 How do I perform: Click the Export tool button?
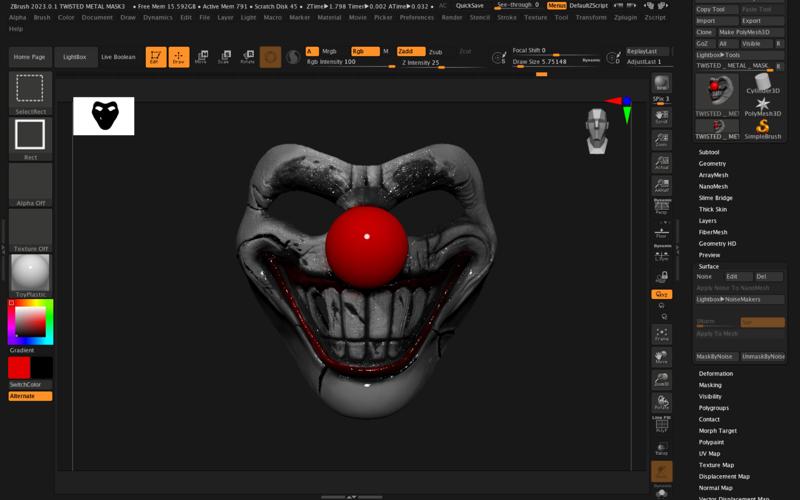point(762,21)
